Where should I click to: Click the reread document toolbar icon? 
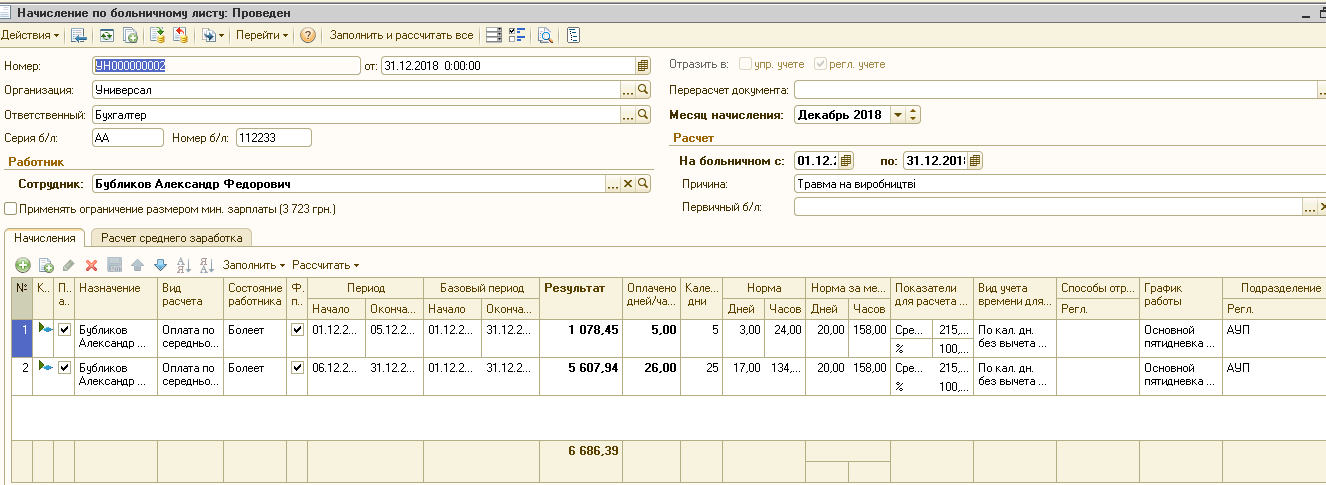click(x=106, y=35)
